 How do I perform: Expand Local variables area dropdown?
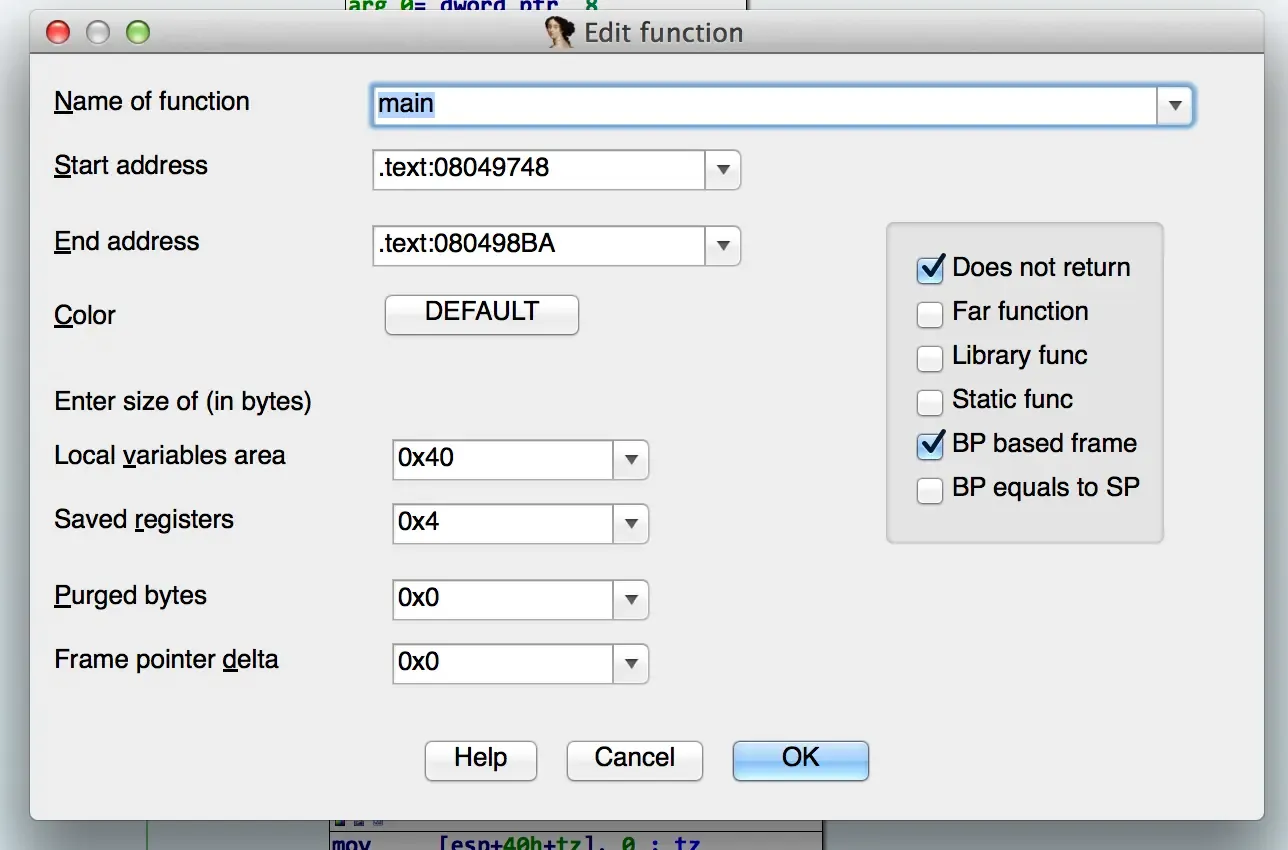point(630,460)
